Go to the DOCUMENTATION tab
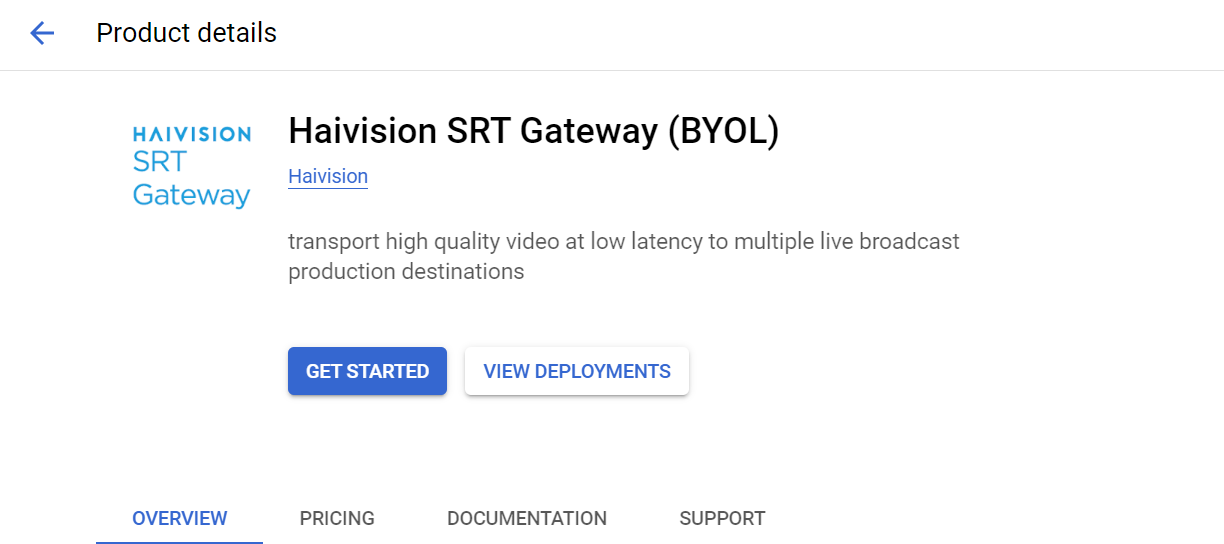This screenshot has height=544, width=1224. click(x=527, y=518)
